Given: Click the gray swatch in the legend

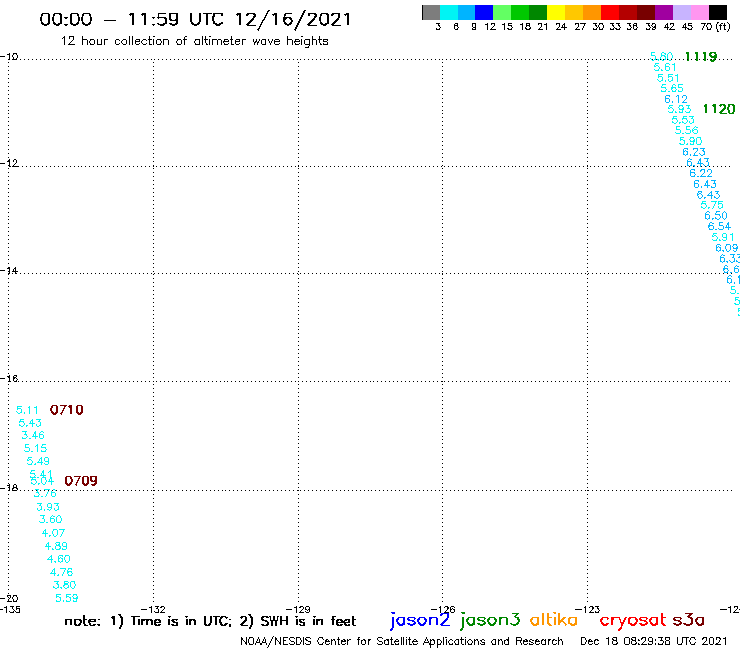Looking at the screenshot, I should click(431, 12).
